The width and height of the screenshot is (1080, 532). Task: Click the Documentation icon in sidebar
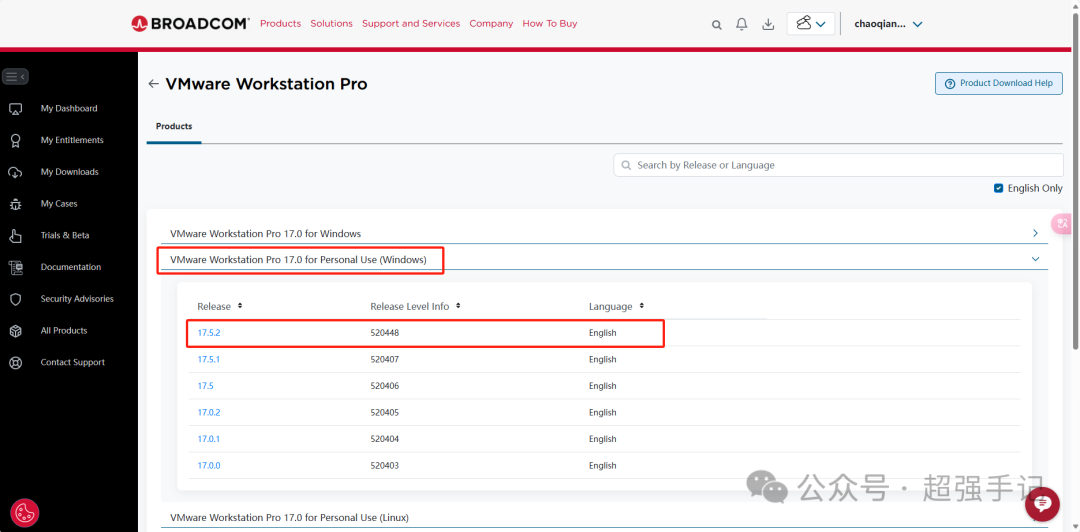(x=15, y=267)
